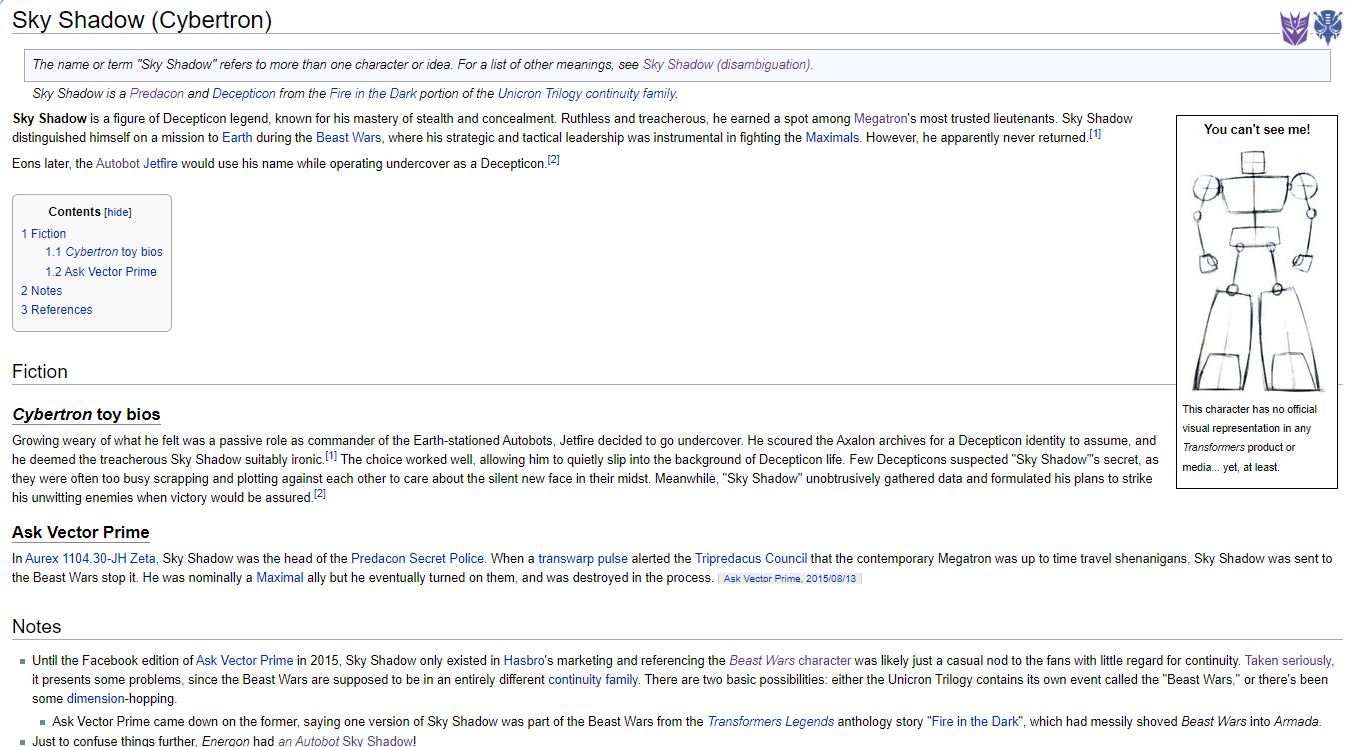Viewport: 1351px width, 747px height.
Task: Open the Transformers Legends link
Action: (770, 721)
